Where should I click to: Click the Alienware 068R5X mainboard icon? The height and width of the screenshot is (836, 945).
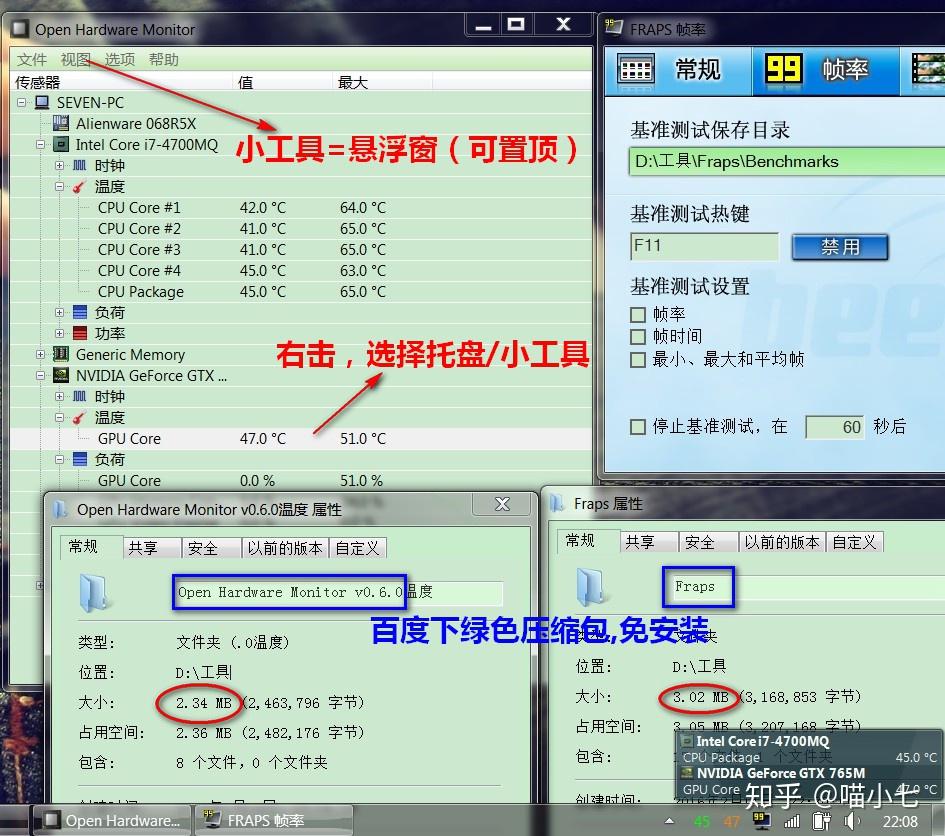click(61, 124)
